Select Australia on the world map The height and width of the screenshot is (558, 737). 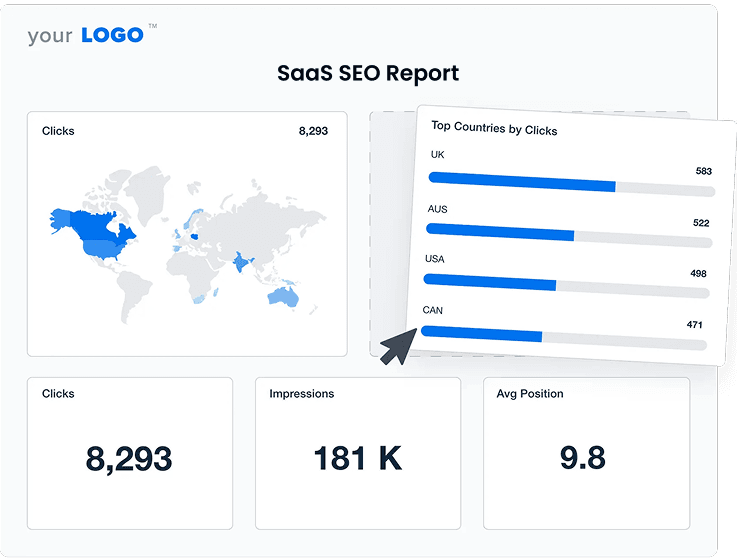click(283, 296)
